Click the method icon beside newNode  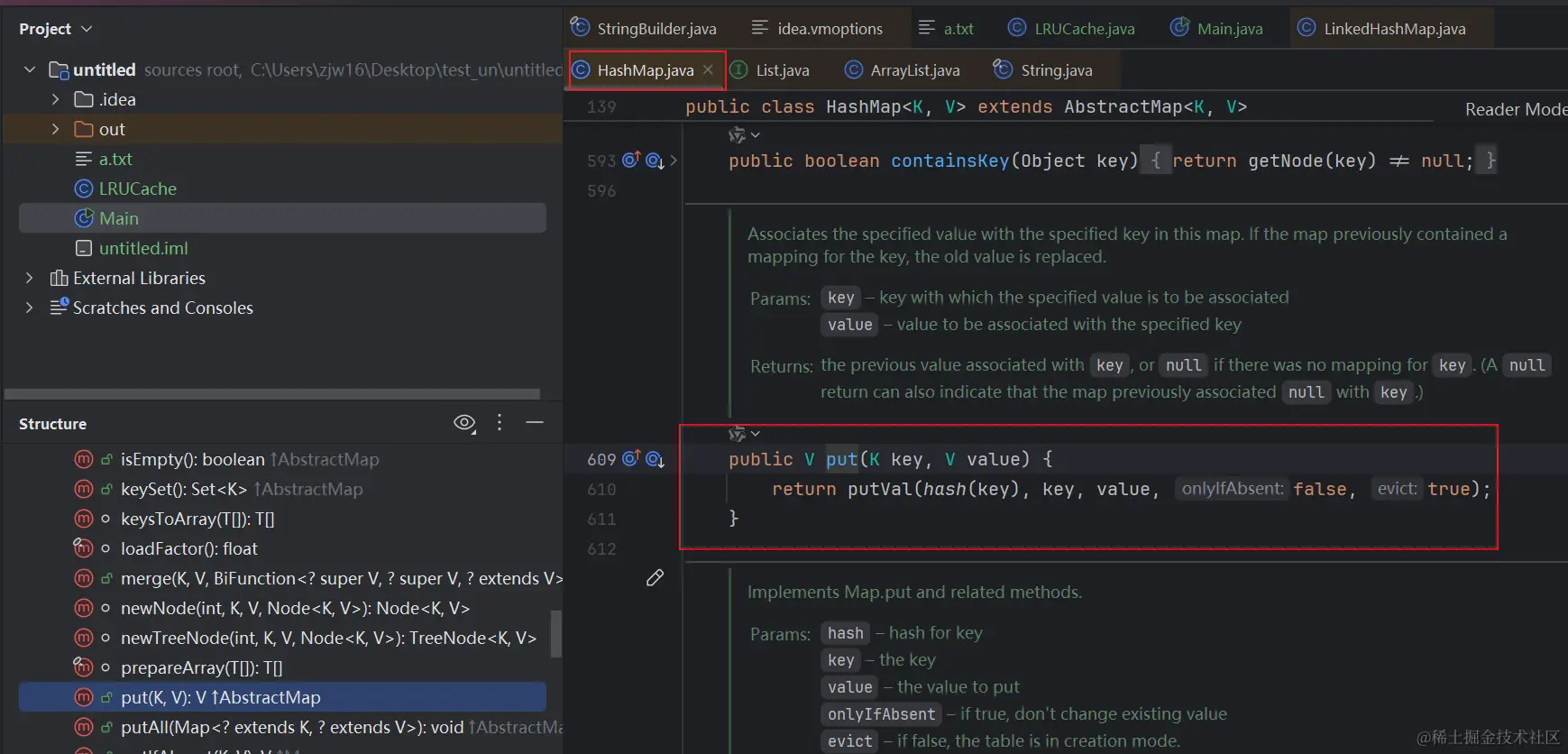click(84, 608)
